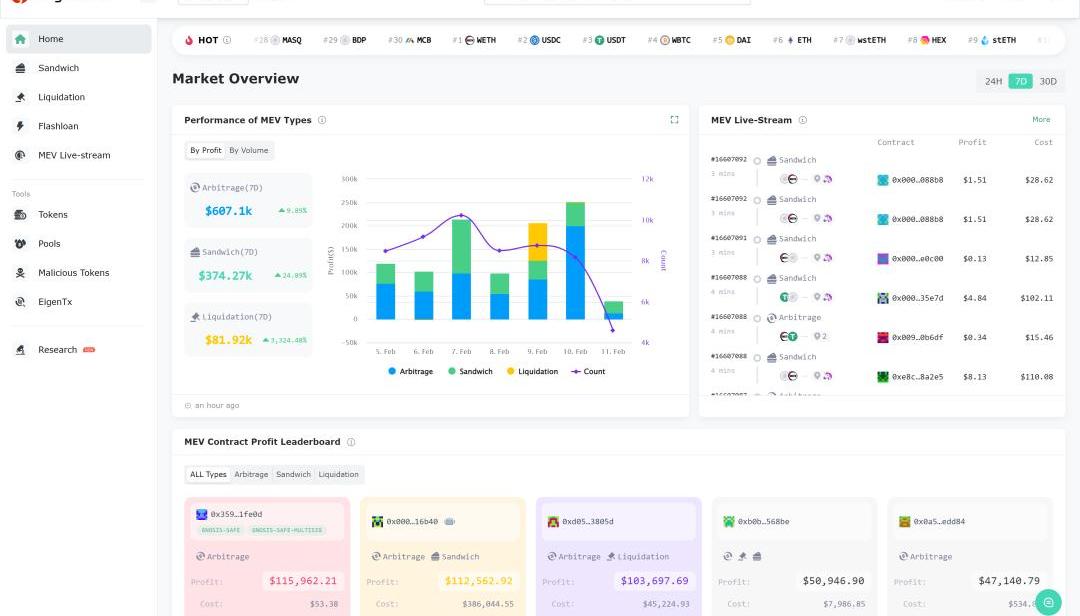Select the Sandwich leaderboard tab
The width and height of the screenshot is (1080, 616).
(x=293, y=474)
